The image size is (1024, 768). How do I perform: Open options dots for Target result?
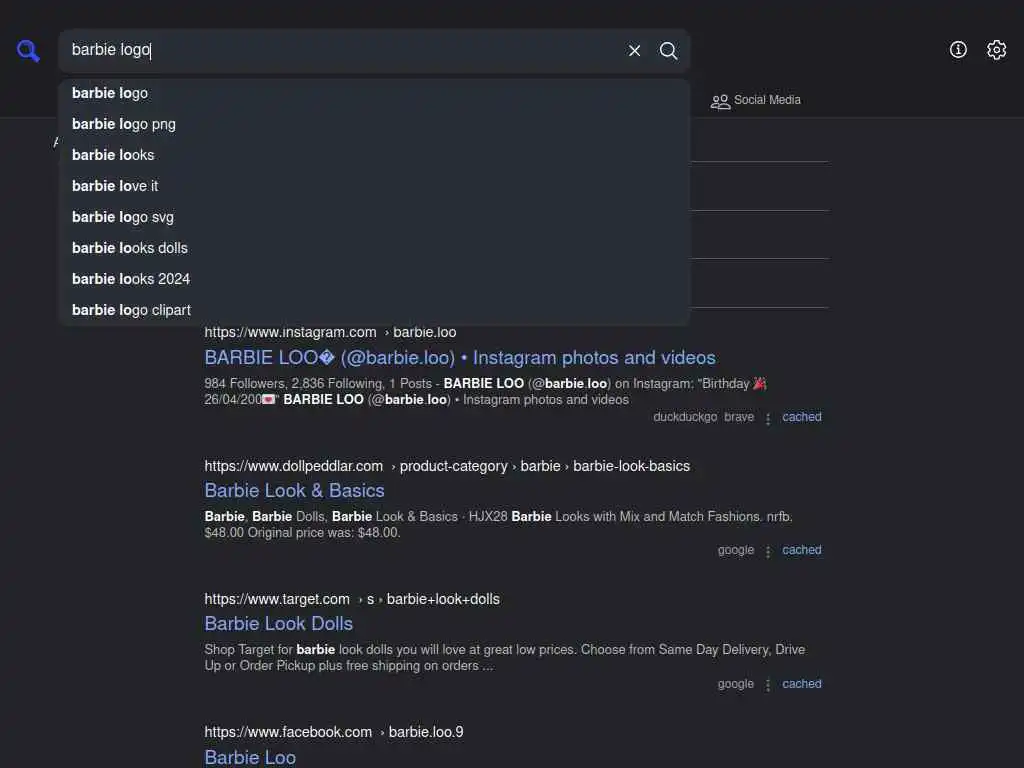click(768, 684)
